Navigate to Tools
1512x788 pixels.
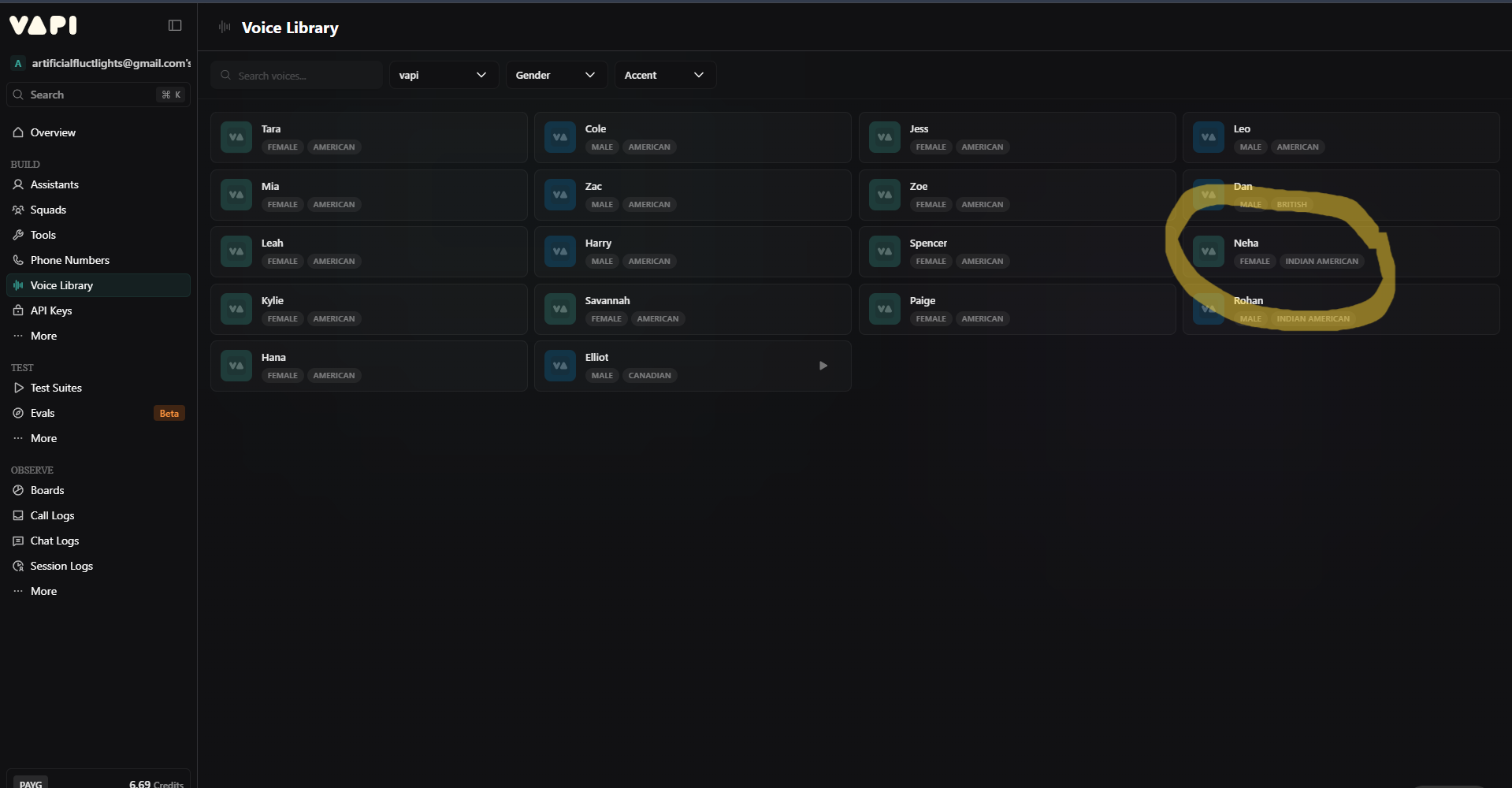(x=98, y=235)
